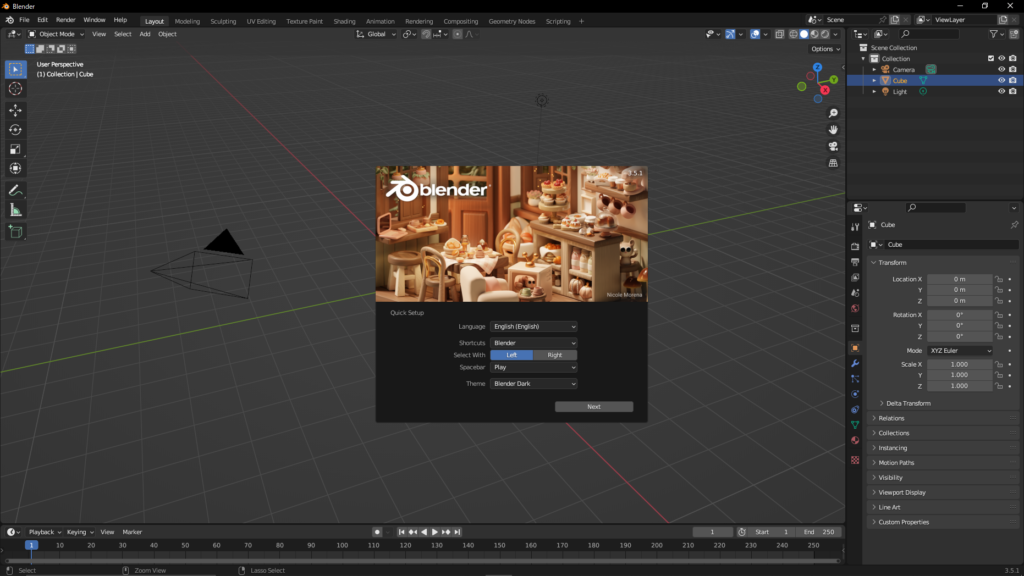Image resolution: width=1024 pixels, height=576 pixels.
Task: Activate the Move tool
Action: (x=15, y=110)
